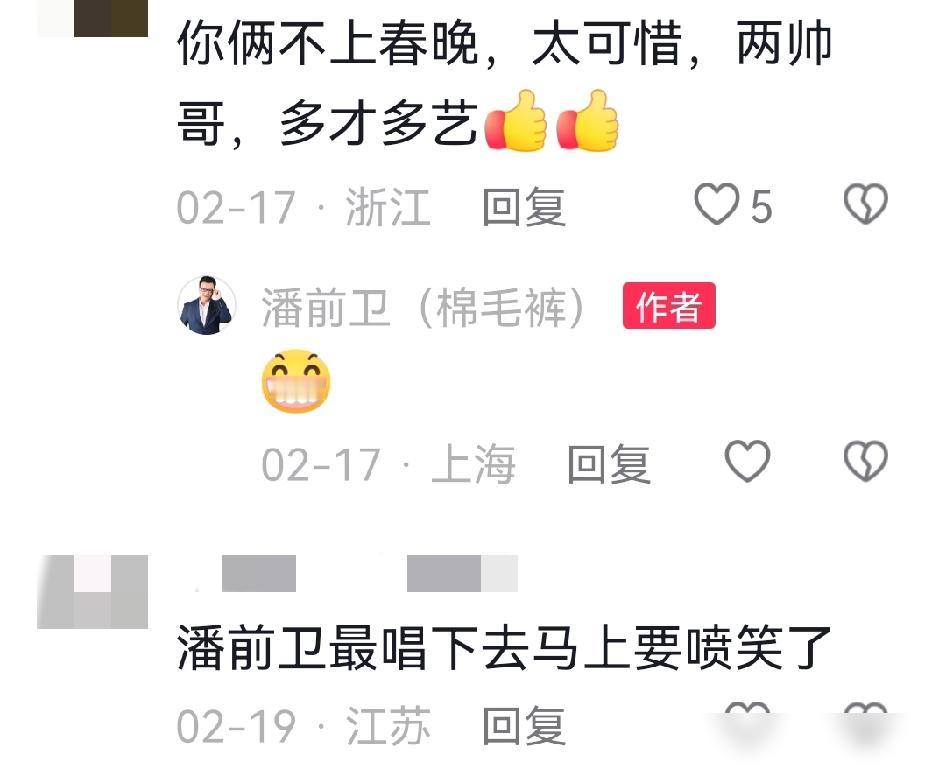Tap the thumbs-up emojis in first comment
This screenshot has height=773, width=946.
[x=553, y=120]
